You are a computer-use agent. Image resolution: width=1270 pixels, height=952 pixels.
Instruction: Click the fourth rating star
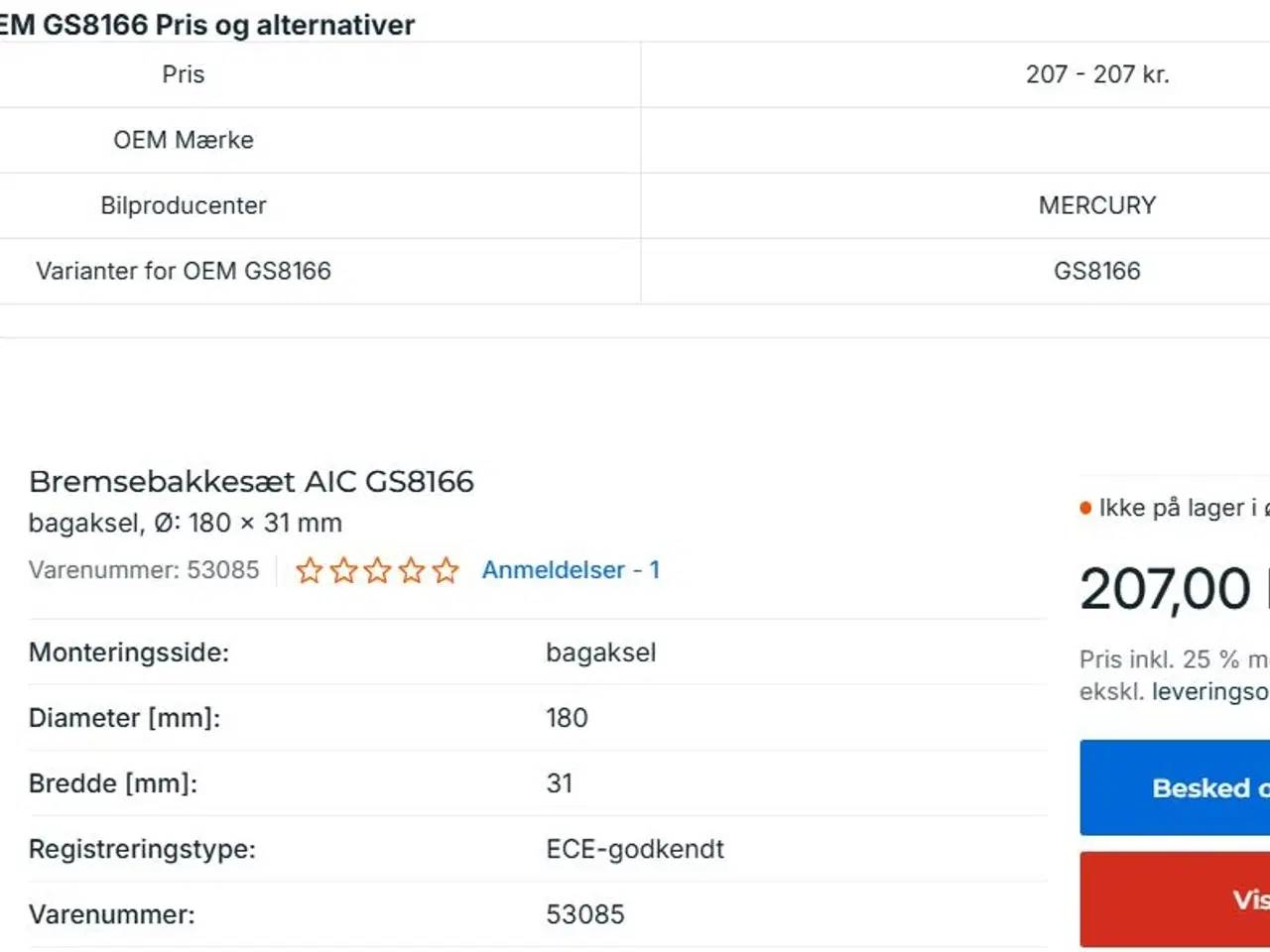[412, 570]
